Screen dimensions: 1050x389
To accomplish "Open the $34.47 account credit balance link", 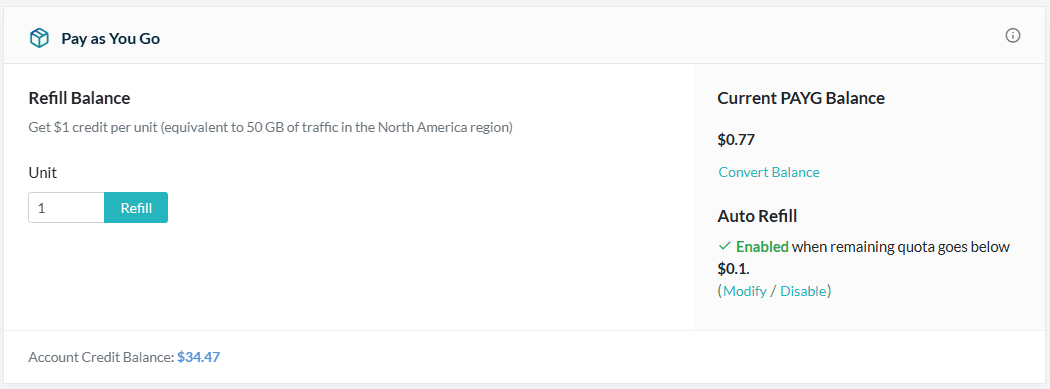I will pos(198,357).
